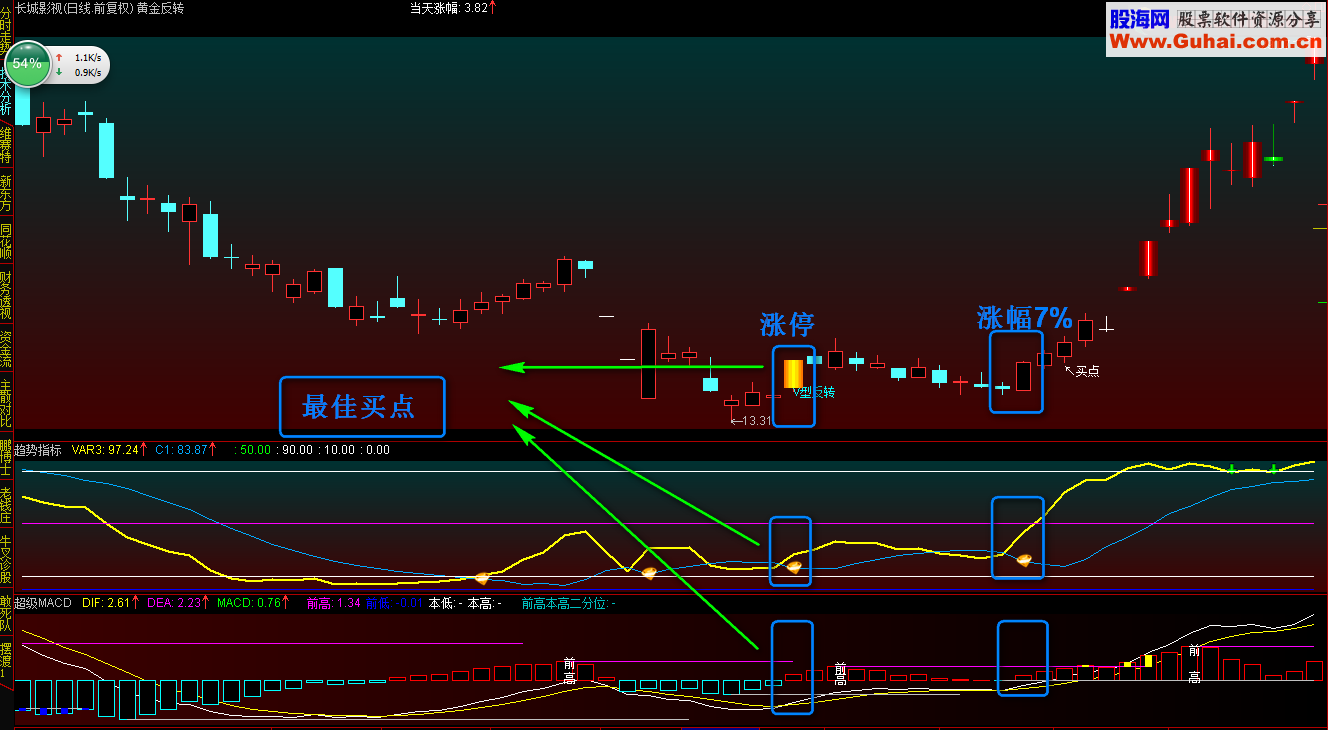Screen dimensions: 1328x730
Task: Click the 0.9K/s download speed indicator
Action: pos(80,72)
